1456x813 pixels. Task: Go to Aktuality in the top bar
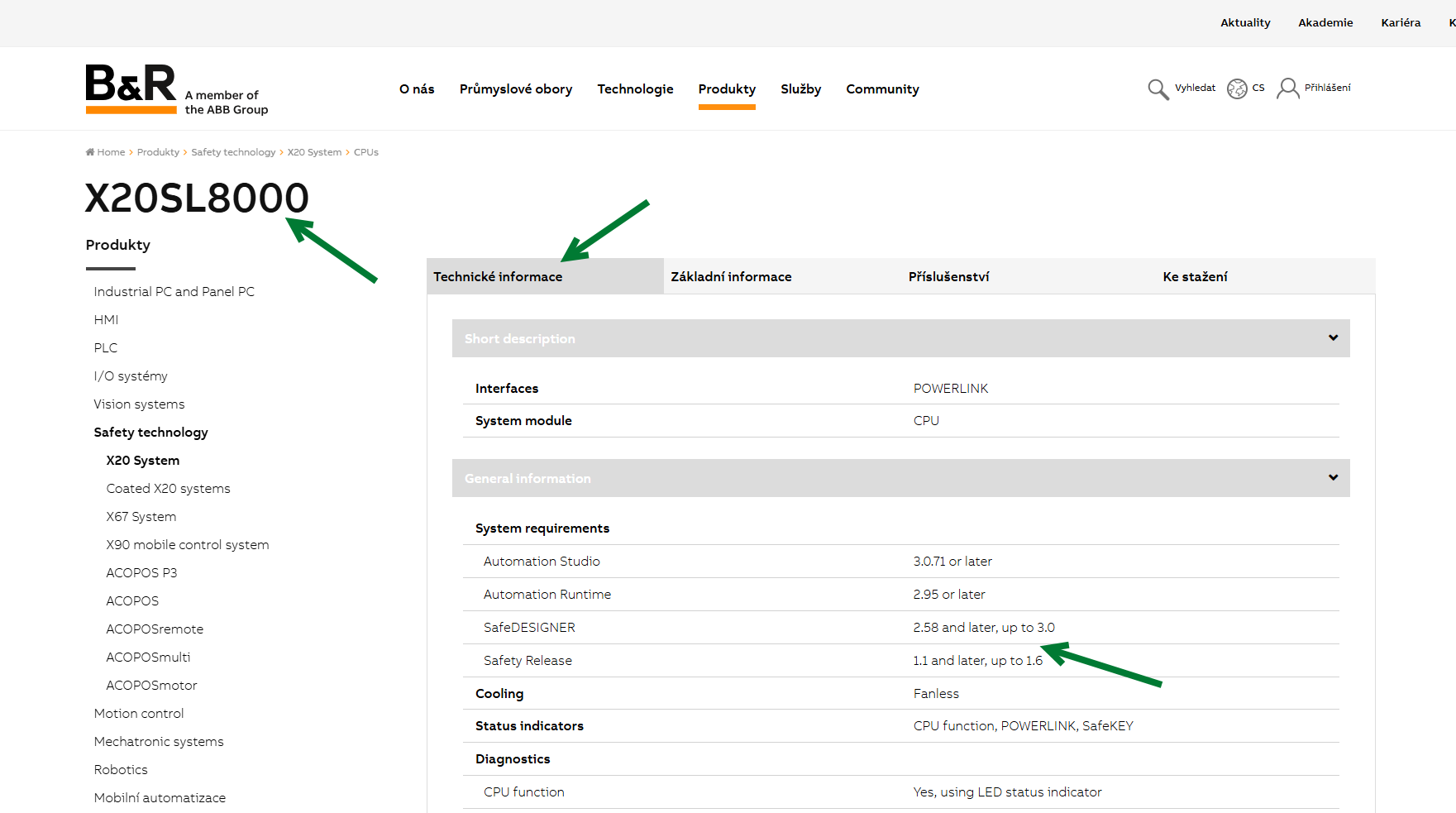coord(1245,23)
